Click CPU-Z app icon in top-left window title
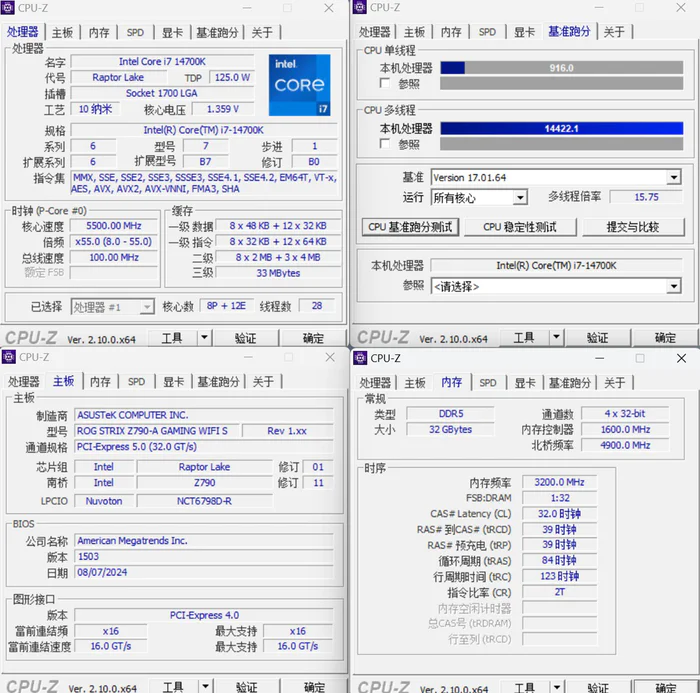 tap(8, 8)
